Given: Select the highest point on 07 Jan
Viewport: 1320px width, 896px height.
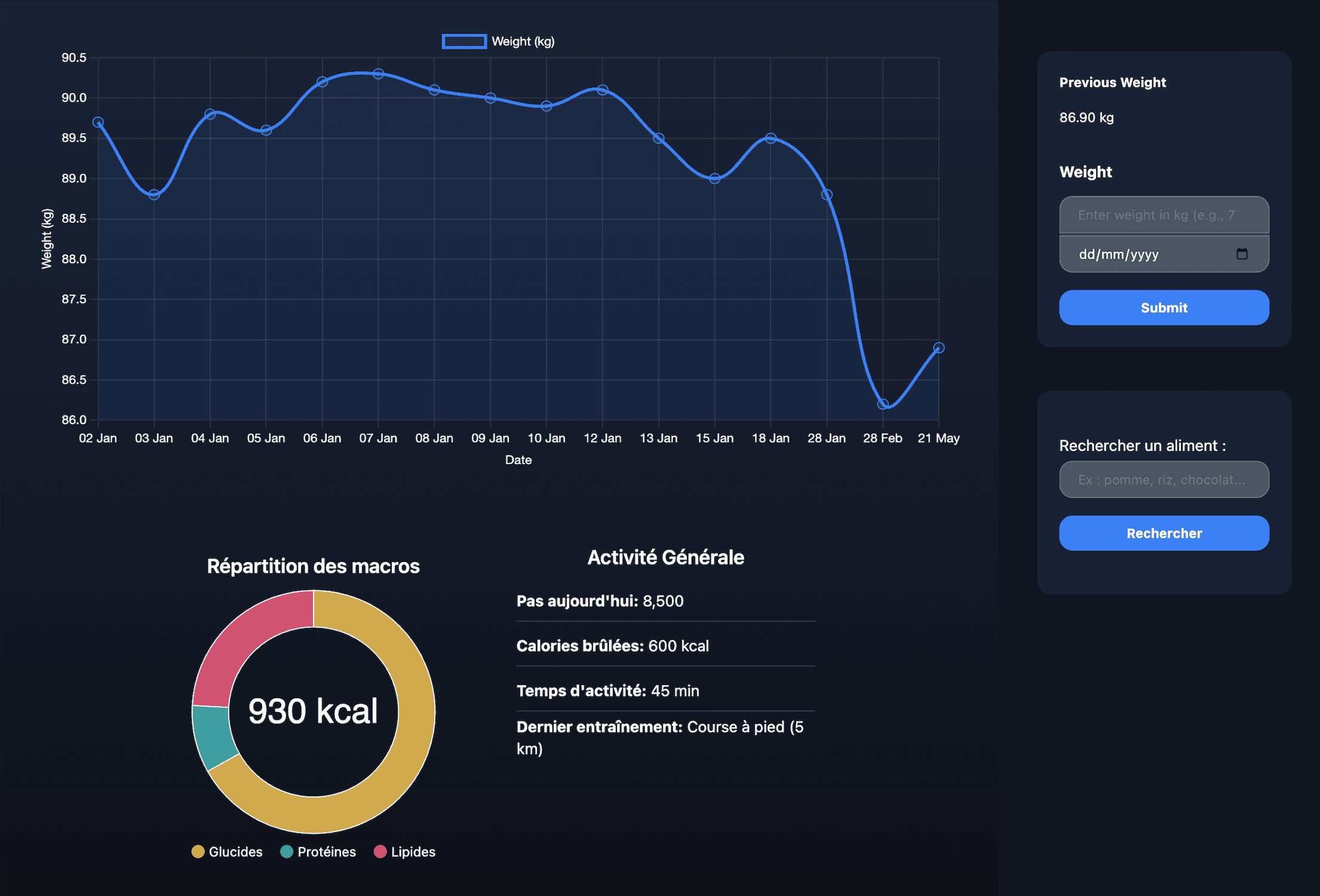Looking at the screenshot, I should pos(377,73).
